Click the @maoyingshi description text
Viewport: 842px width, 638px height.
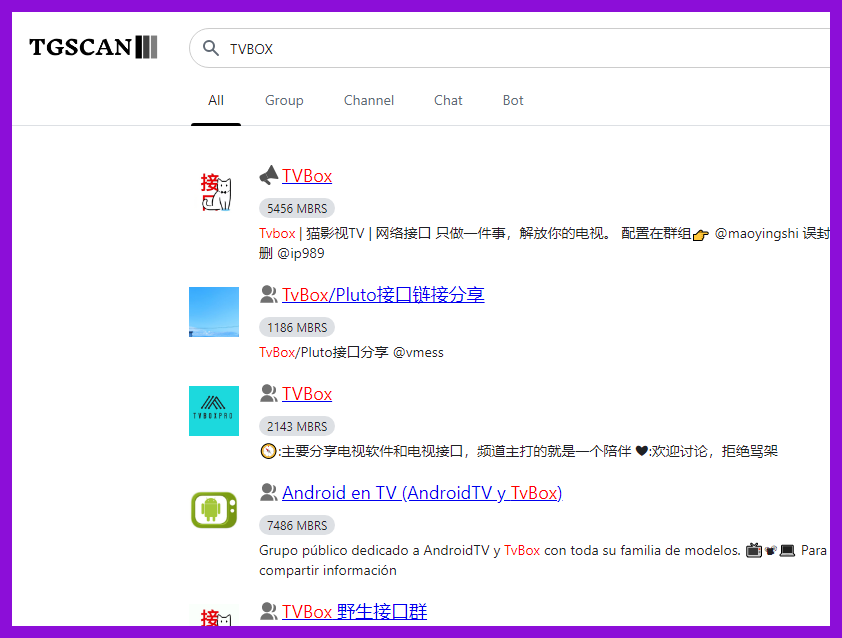tap(757, 234)
